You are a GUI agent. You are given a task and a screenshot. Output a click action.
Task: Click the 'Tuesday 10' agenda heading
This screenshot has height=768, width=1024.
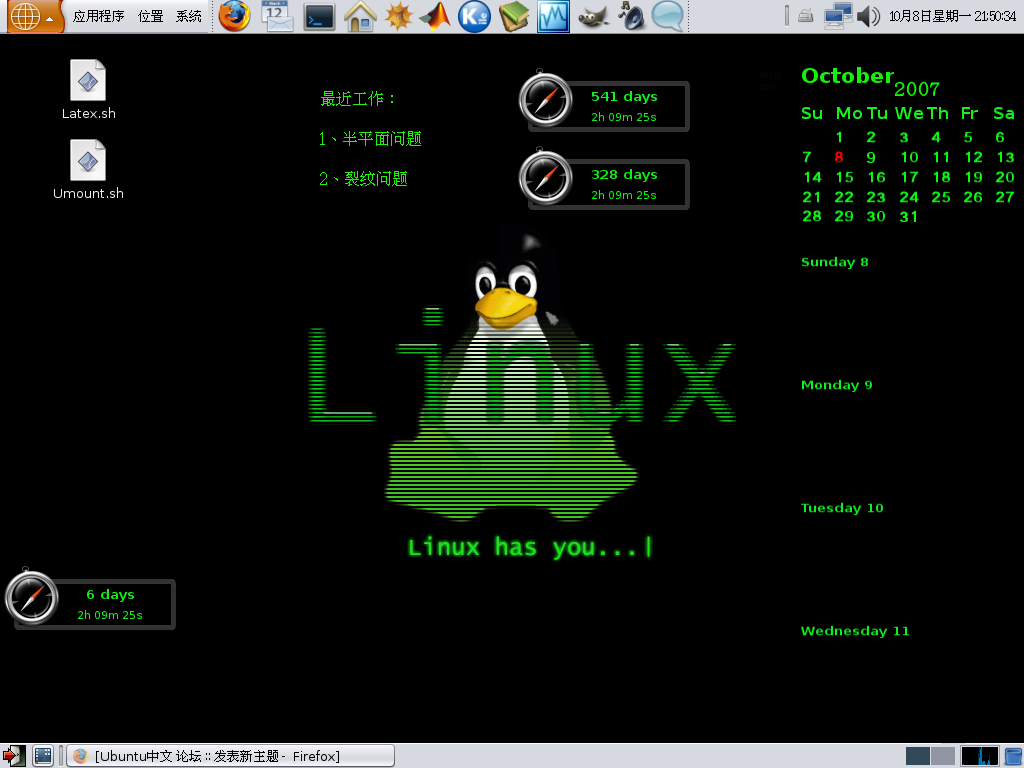(x=842, y=507)
